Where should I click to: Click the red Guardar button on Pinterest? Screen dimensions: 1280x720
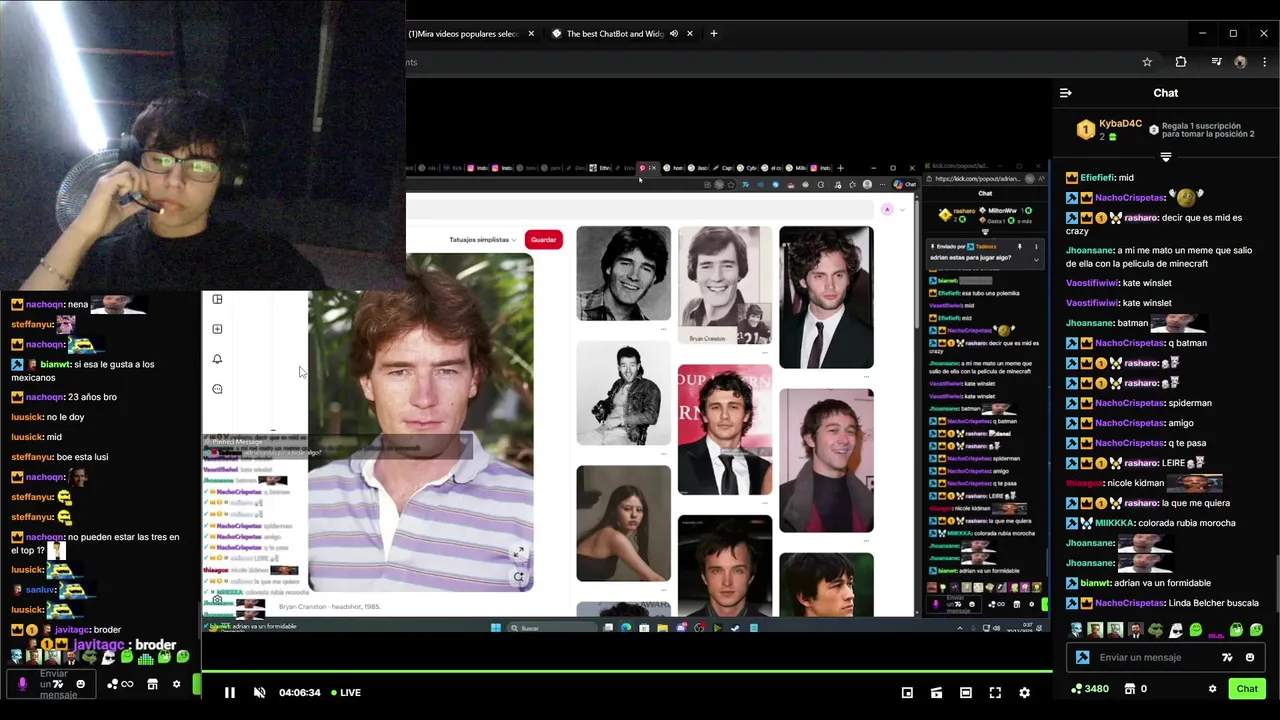tap(543, 240)
